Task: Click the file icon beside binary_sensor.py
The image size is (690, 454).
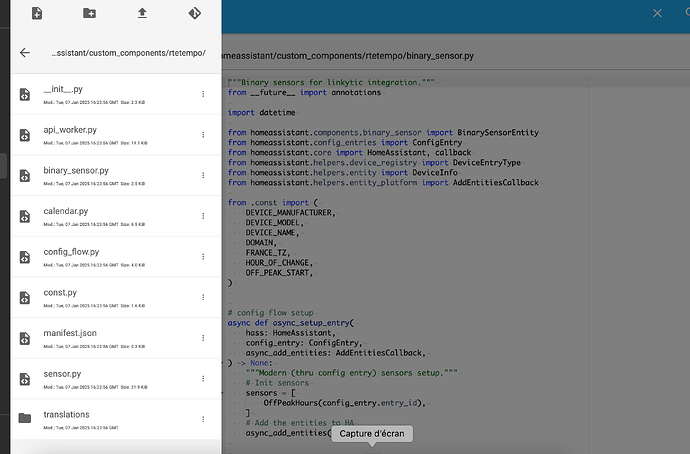Action: [x=25, y=176]
